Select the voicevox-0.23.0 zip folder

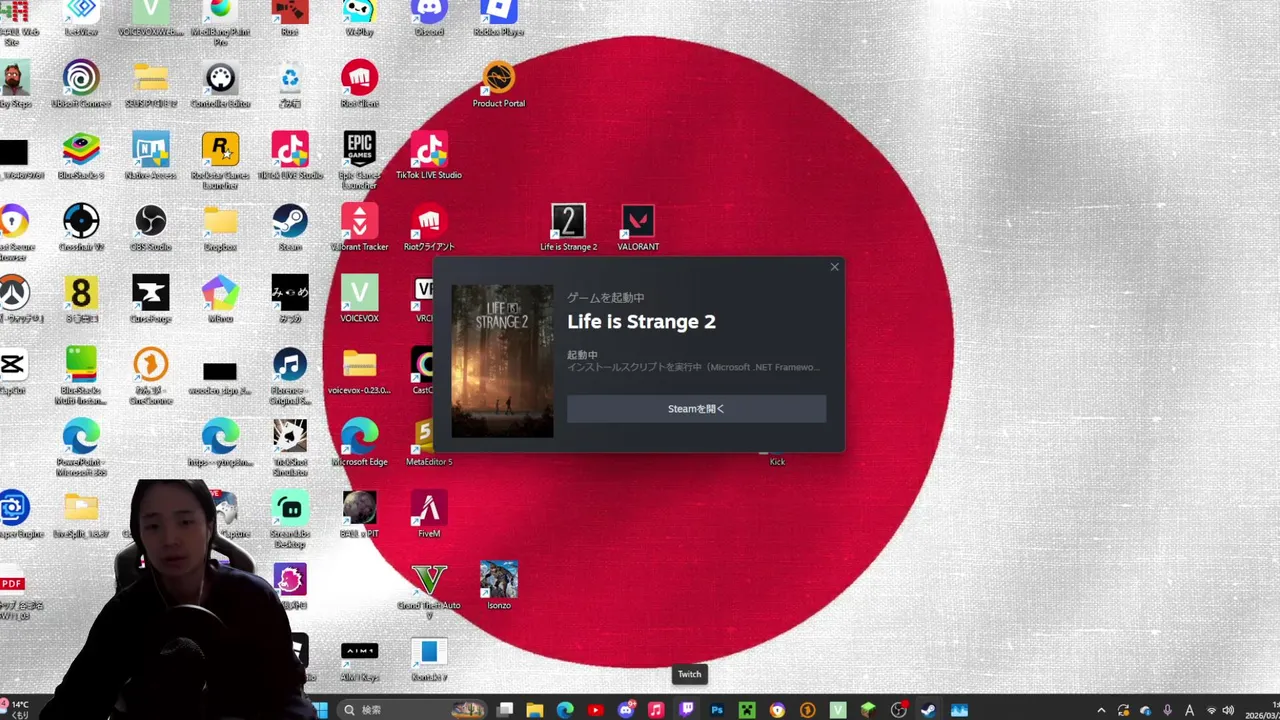[x=359, y=372]
